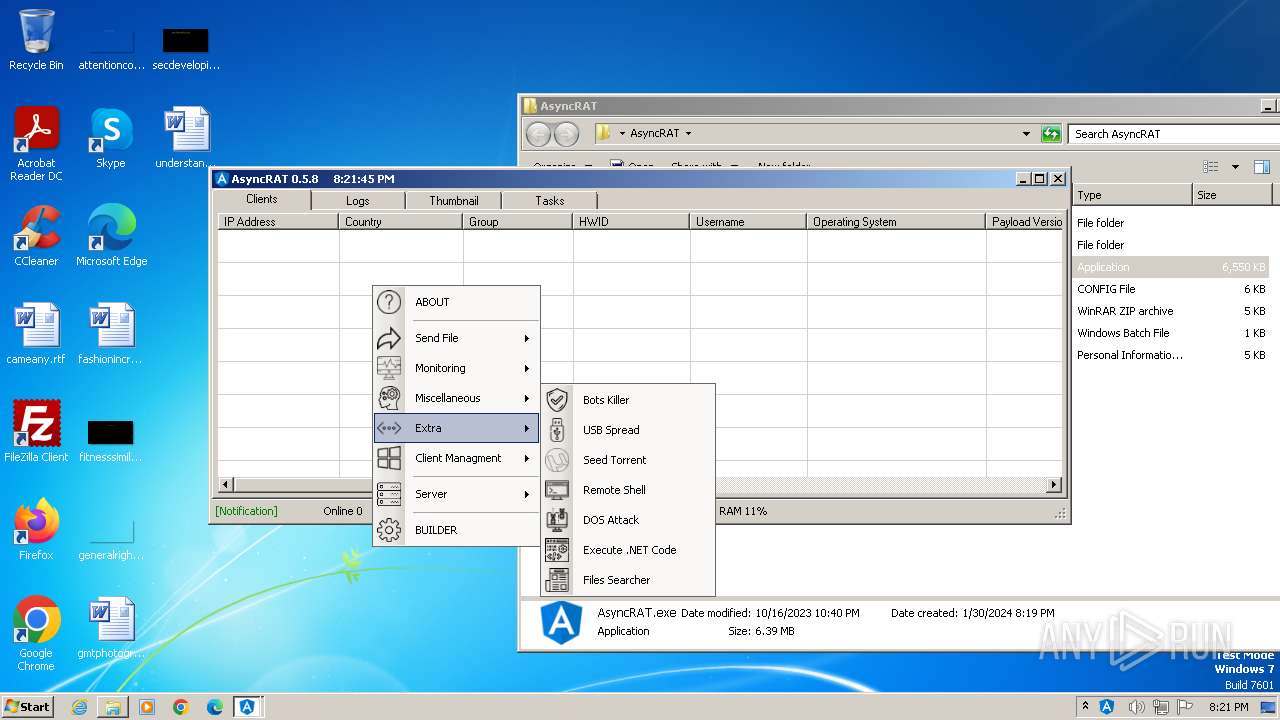Click the BUILDER gear icon
Screen dimensions: 1280x720
point(389,530)
